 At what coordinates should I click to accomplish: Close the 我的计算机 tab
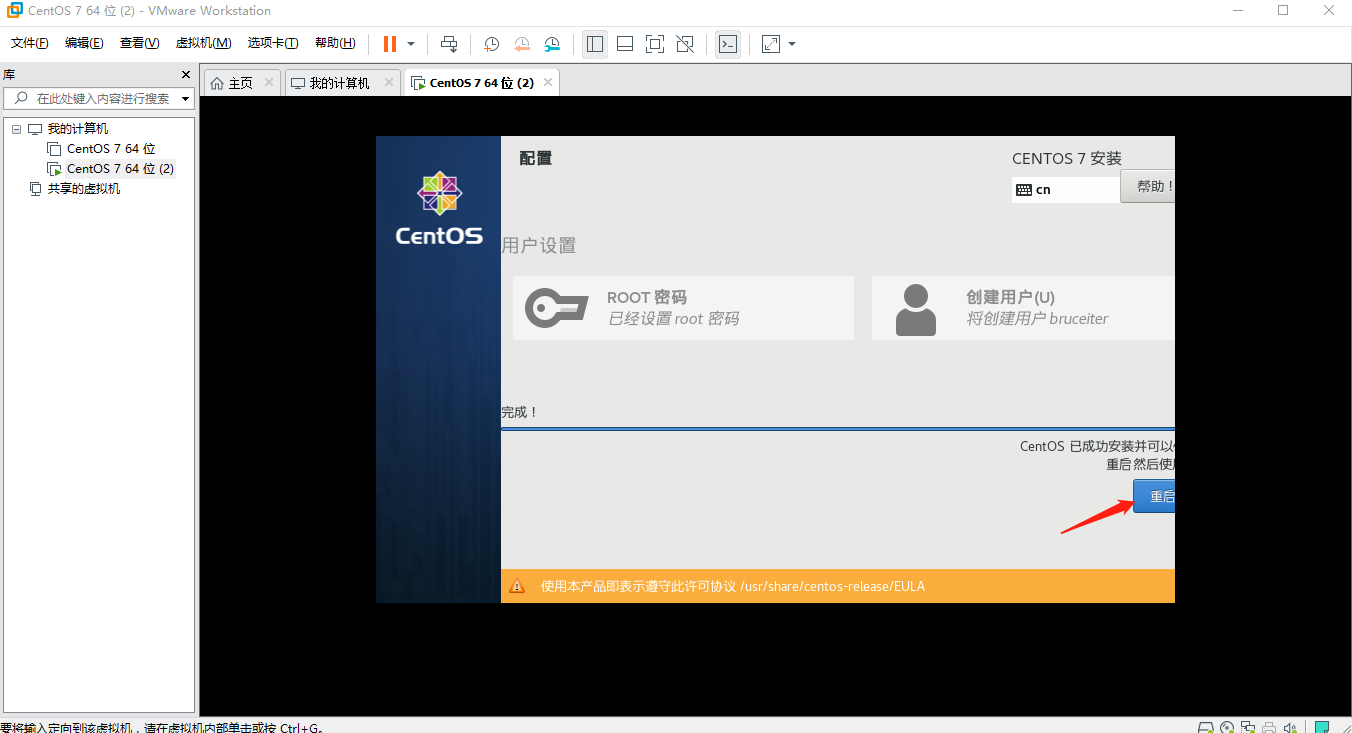tap(389, 82)
